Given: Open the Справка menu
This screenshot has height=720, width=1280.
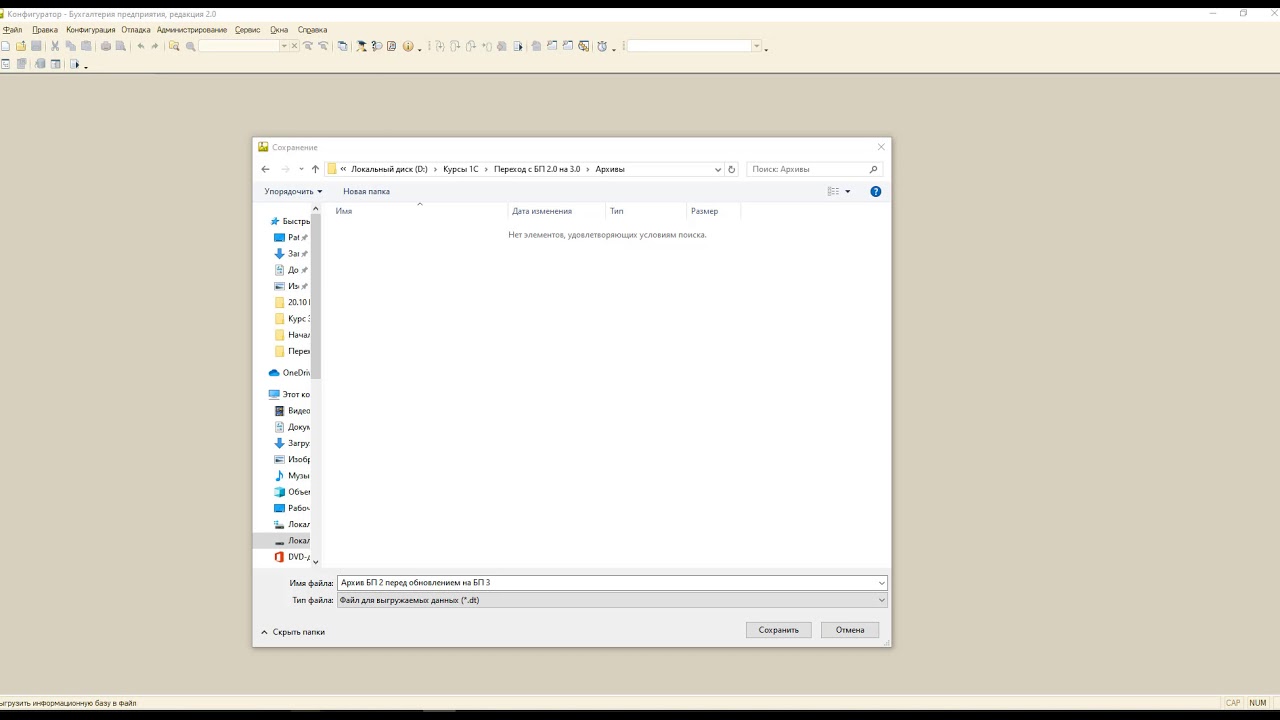Looking at the screenshot, I should pyautogui.click(x=313, y=30).
